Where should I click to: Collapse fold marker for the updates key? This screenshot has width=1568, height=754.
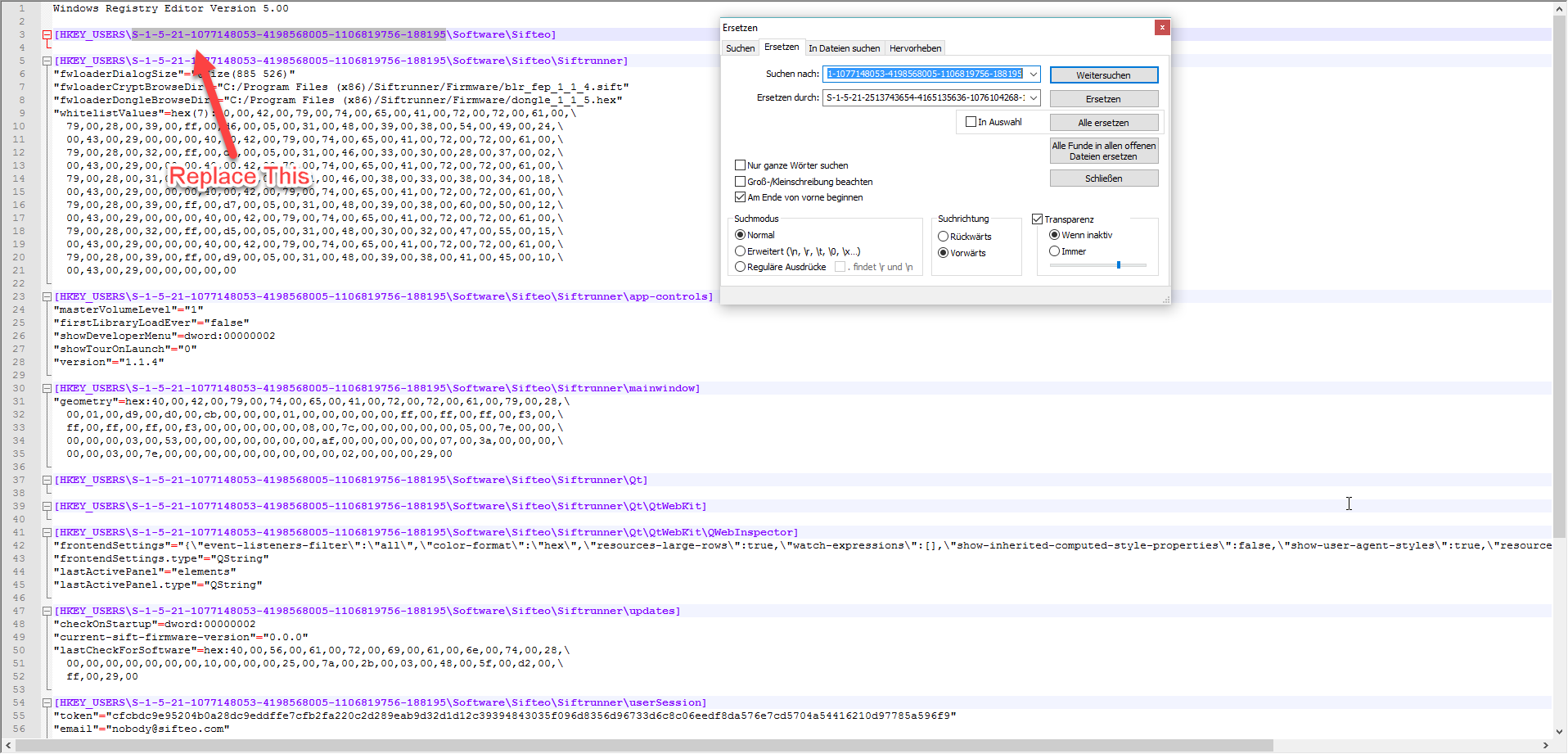pyautogui.click(x=47, y=611)
